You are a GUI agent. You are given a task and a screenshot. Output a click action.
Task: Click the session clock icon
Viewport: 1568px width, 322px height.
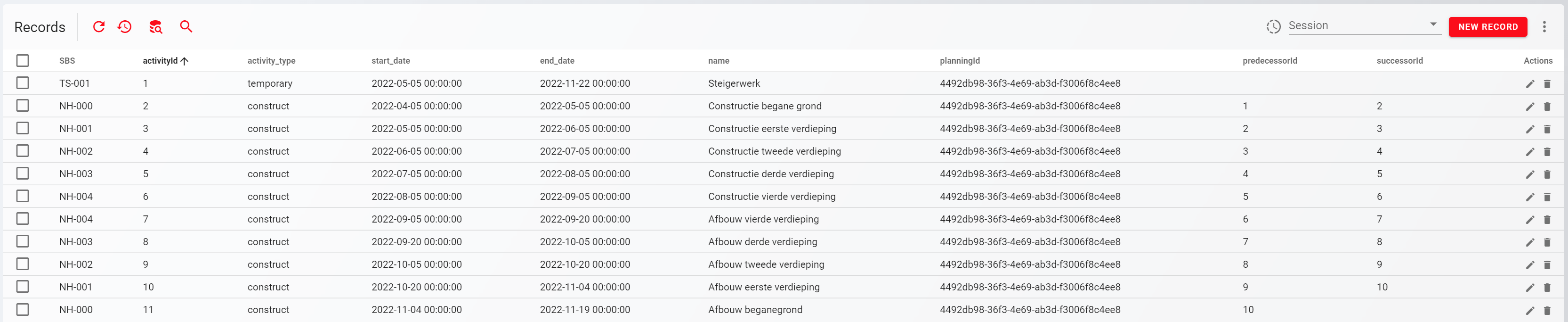pyautogui.click(x=1273, y=27)
